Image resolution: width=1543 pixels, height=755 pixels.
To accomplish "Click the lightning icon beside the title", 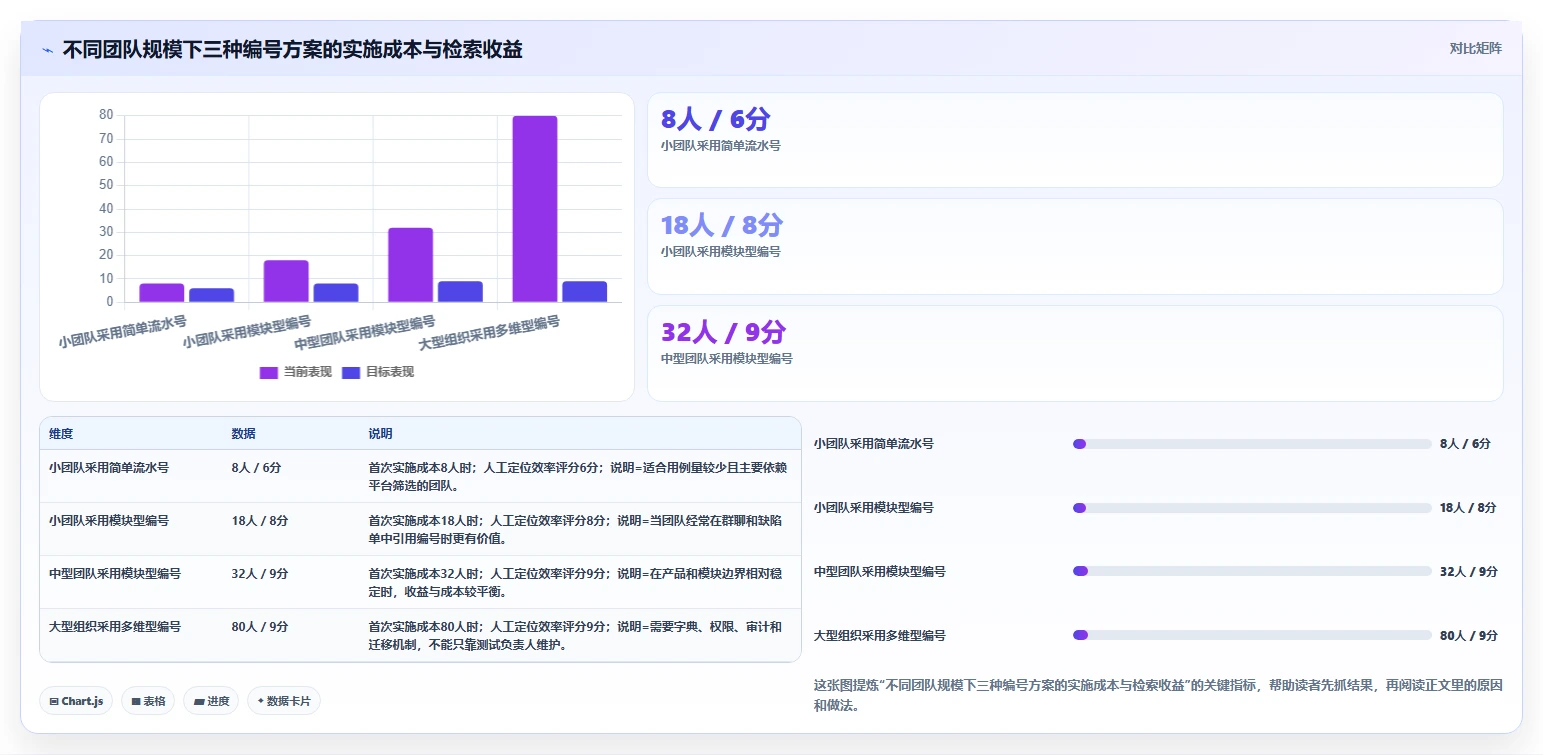I will [48, 50].
